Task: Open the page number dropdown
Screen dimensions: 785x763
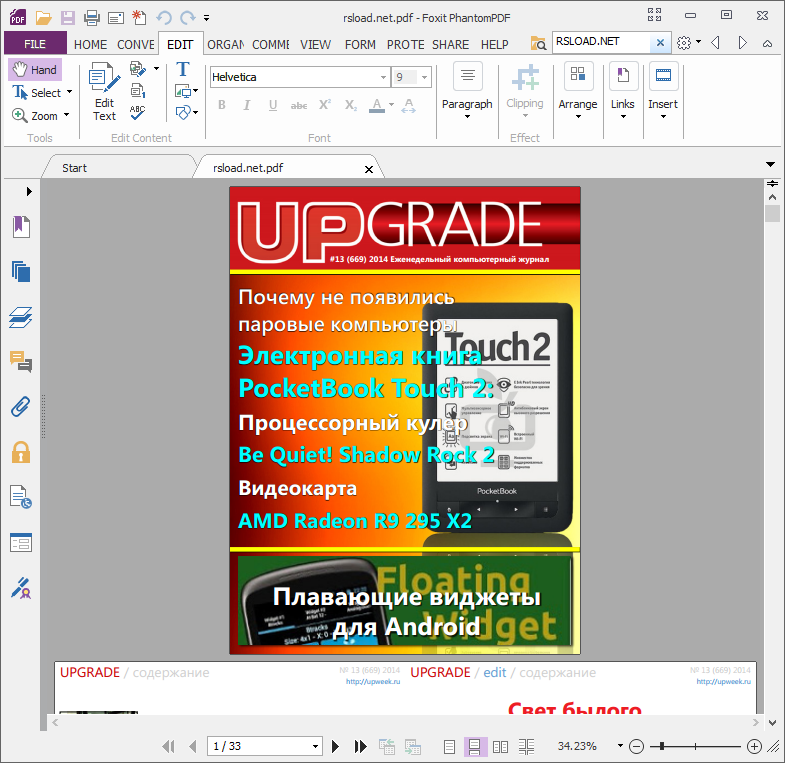Action: click(316, 746)
